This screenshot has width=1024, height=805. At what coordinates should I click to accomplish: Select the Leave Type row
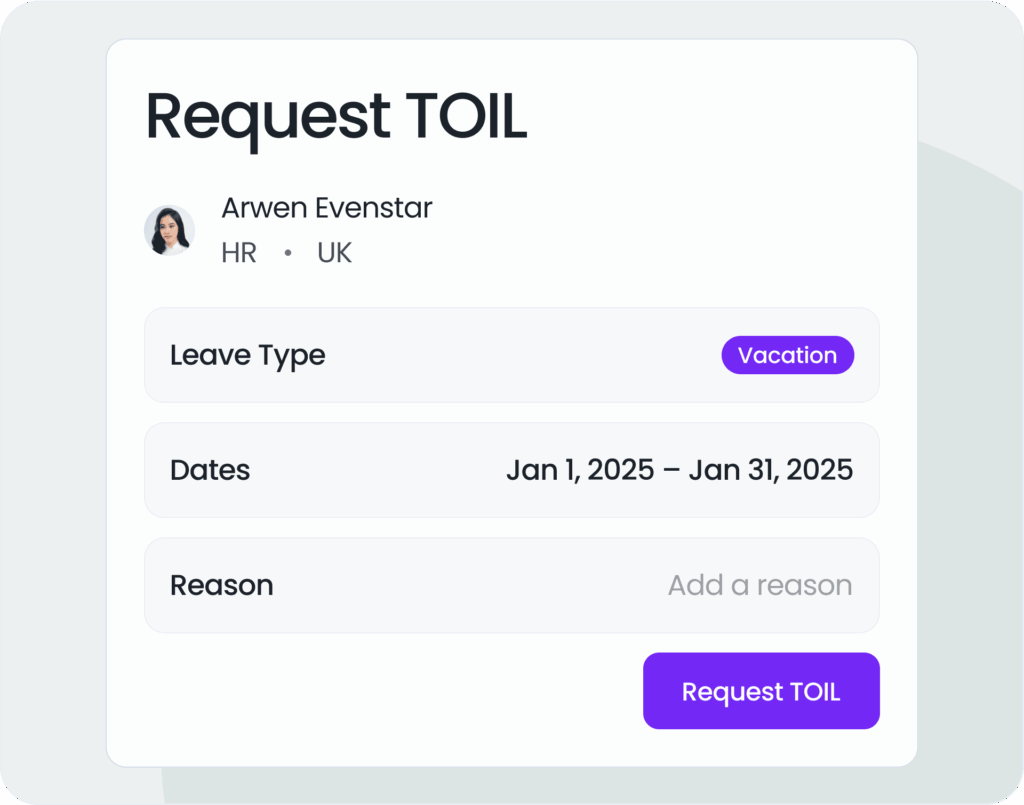pyautogui.click(x=511, y=355)
